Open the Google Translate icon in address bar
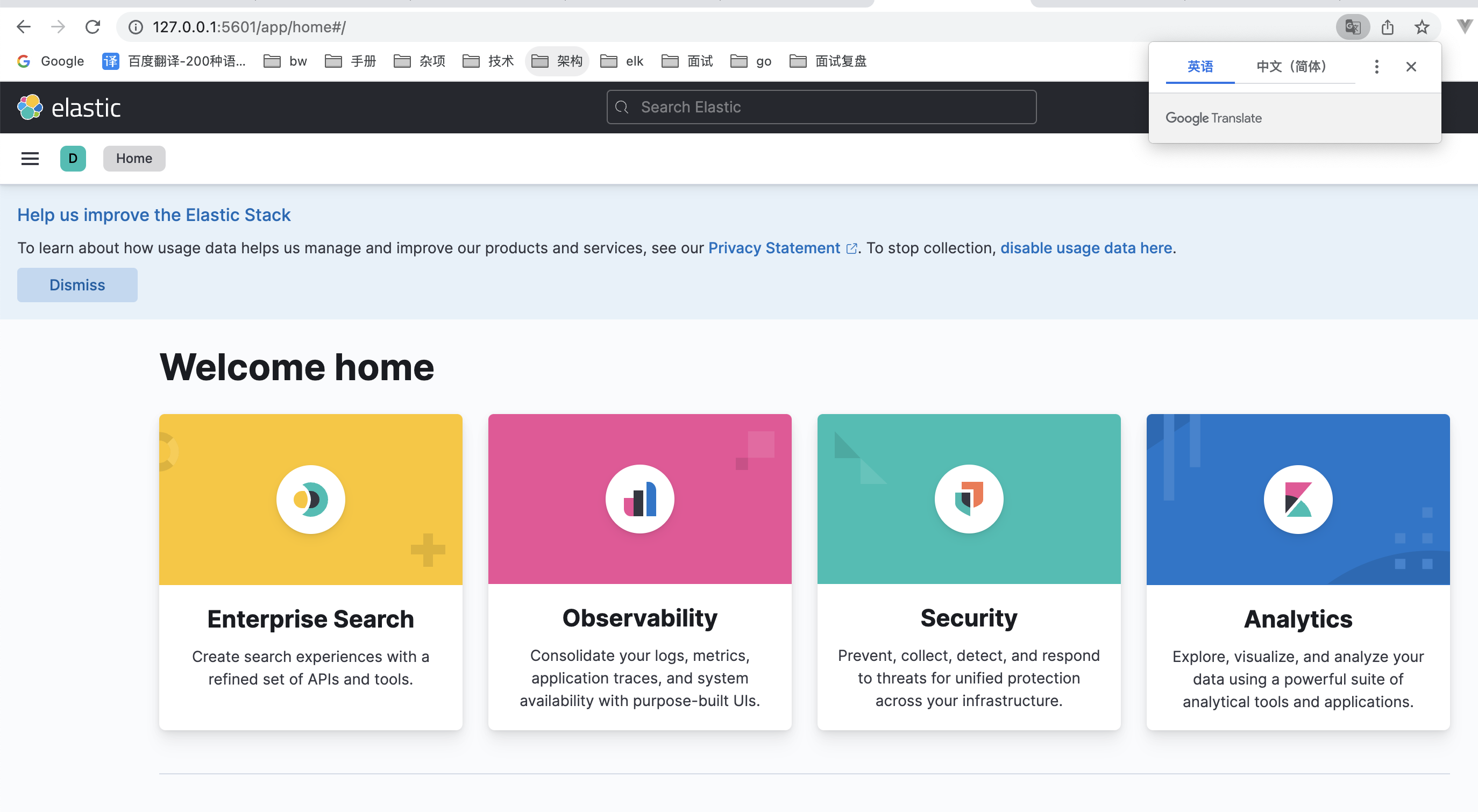The width and height of the screenshot is (1478, 812). point(1352,27)
